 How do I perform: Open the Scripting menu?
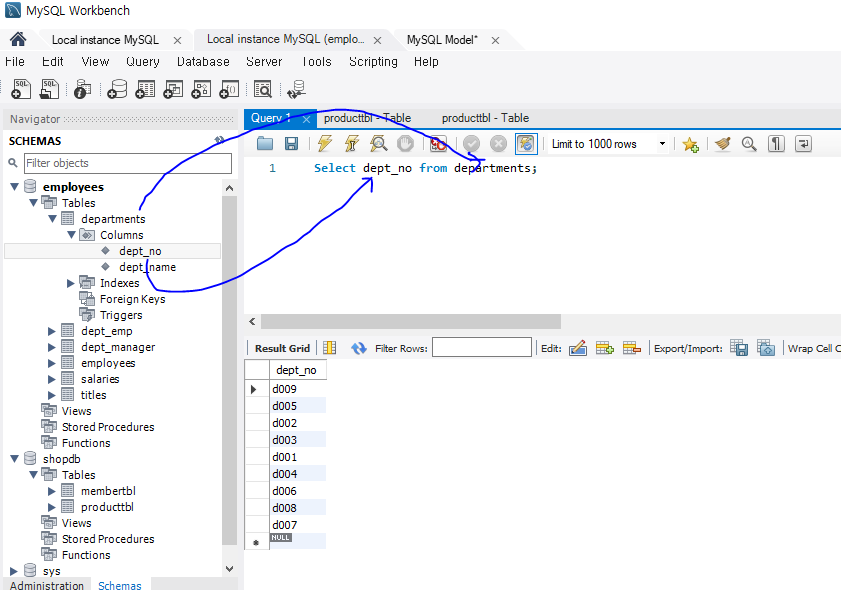point(373,62)
